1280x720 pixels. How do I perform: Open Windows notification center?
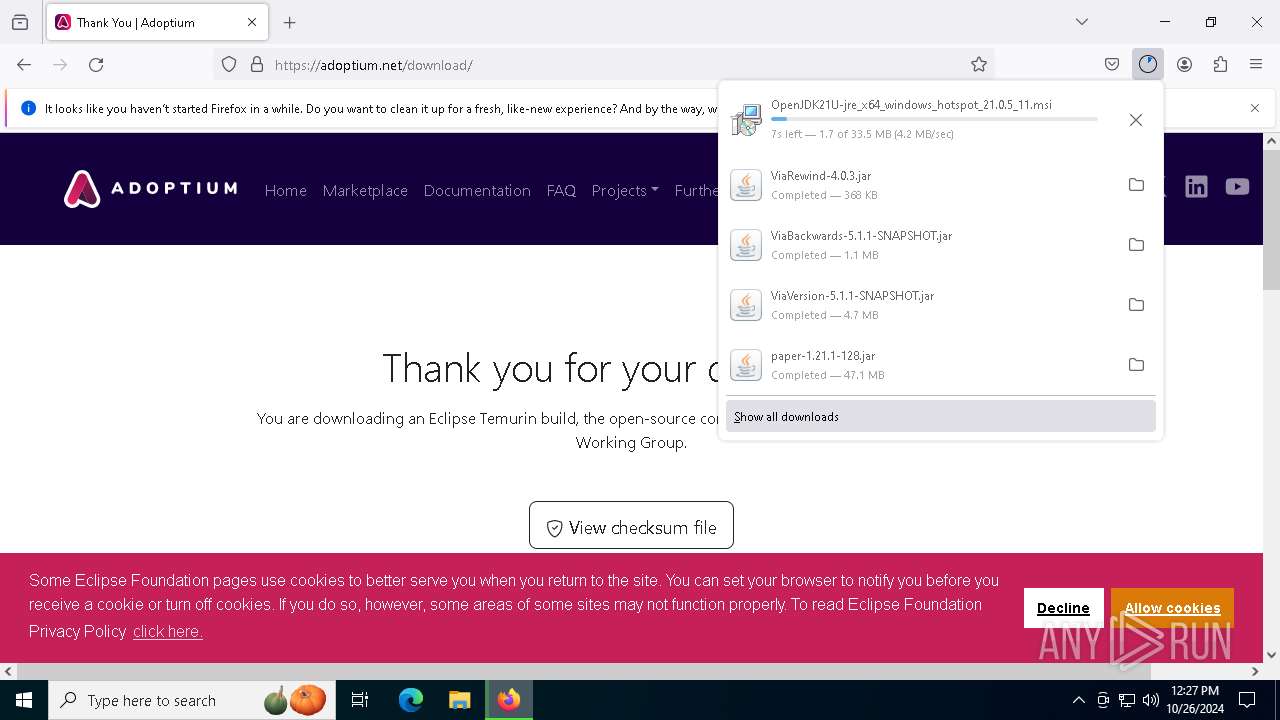point(1247,700)
